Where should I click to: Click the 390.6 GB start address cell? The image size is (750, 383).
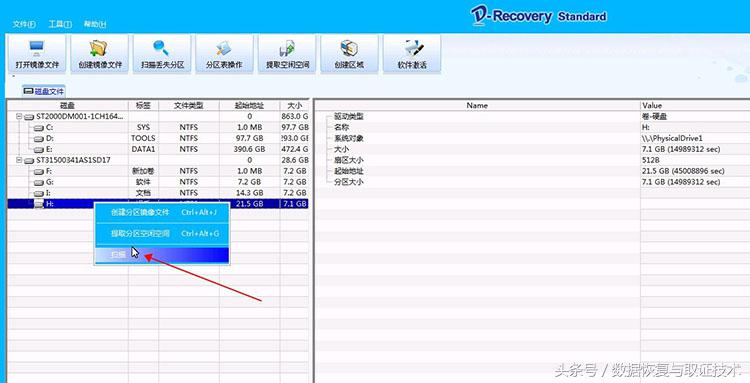(249, 149)
